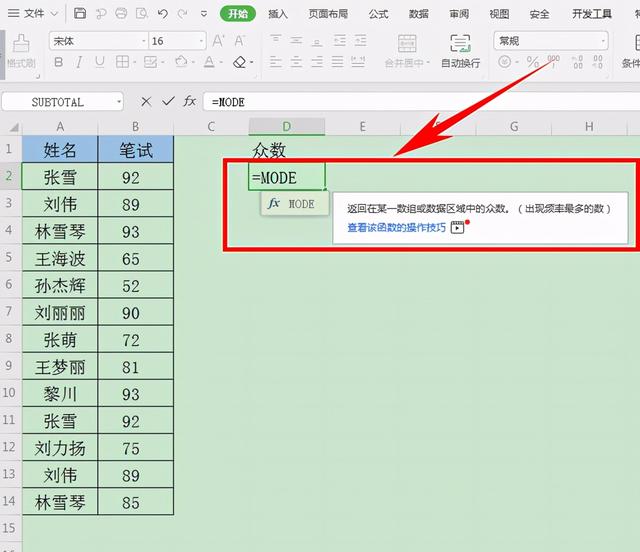640x552 pixels.
Task: Align text to top of cell
Action: [x=276, y=40]
